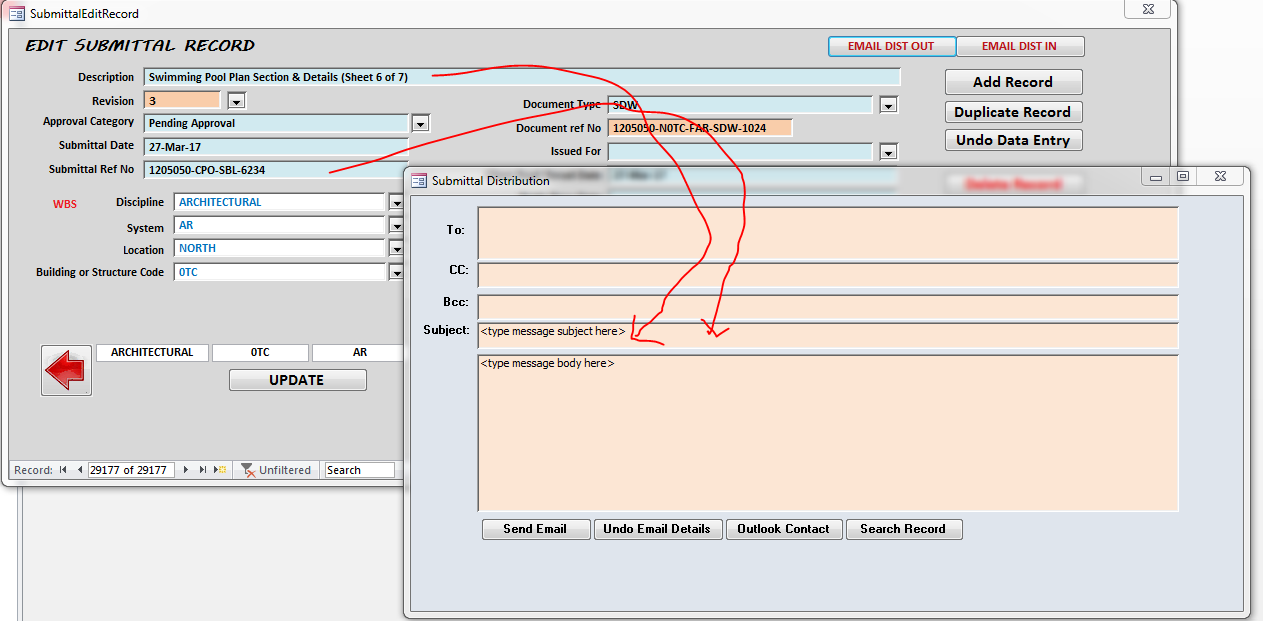Click the Approval Category field Pending Approval
1263x621 pixels.
[x=277, y=123]
